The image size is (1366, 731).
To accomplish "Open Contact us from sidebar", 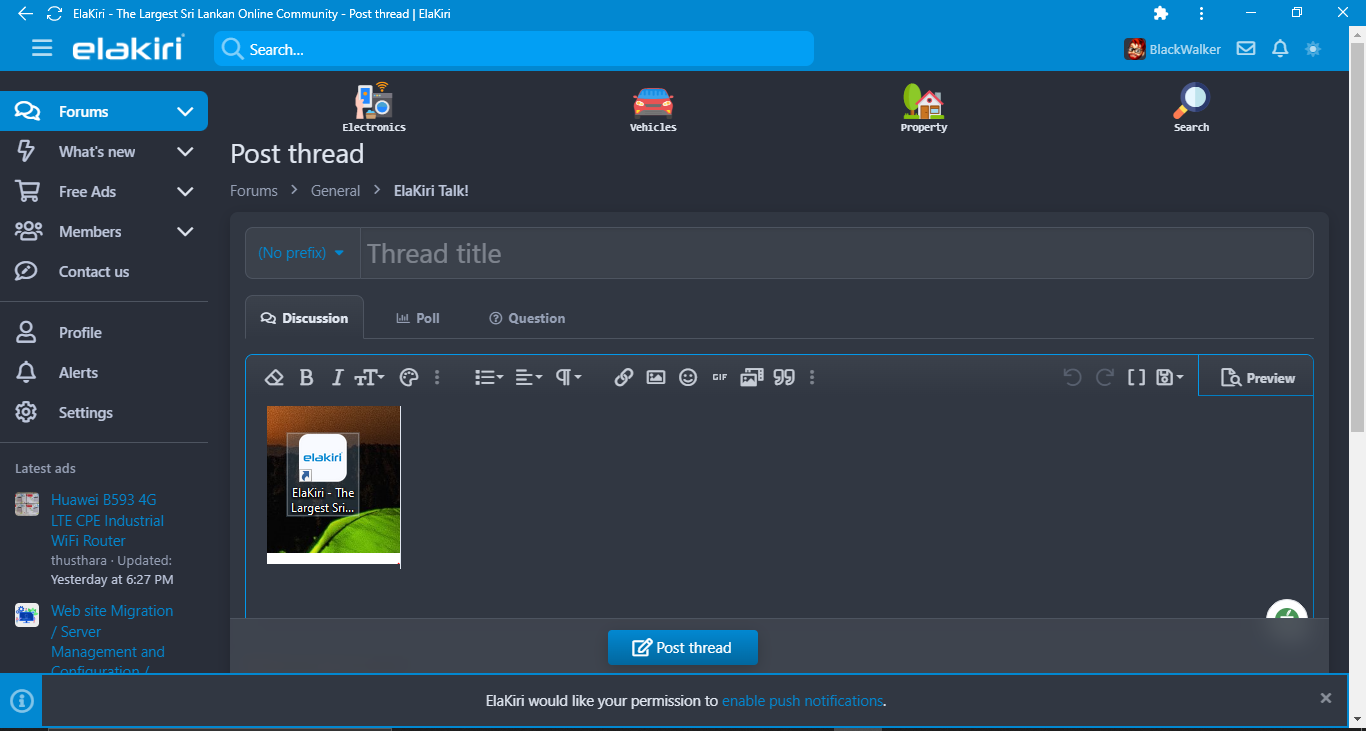I will click(94, 272).
